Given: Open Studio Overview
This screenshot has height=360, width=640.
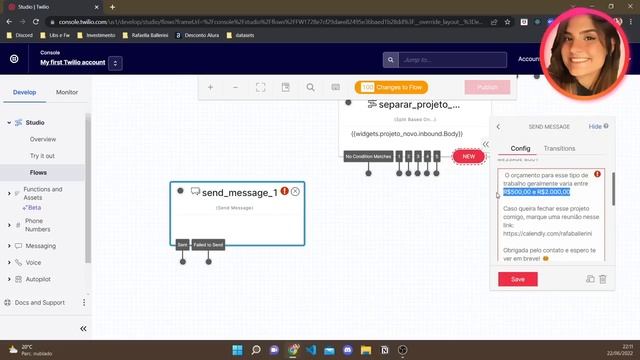Looking at the screenshot, I should point(43,139).
